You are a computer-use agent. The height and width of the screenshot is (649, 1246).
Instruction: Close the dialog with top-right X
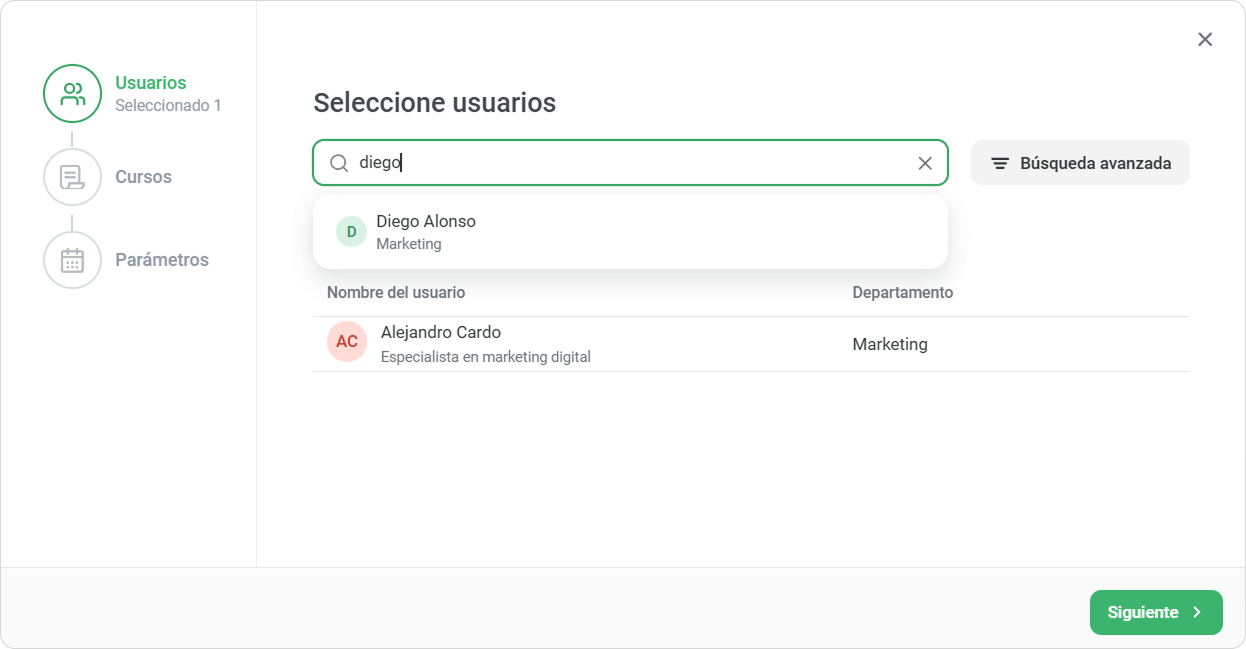pyautogui.click(x=1205, y=39)
